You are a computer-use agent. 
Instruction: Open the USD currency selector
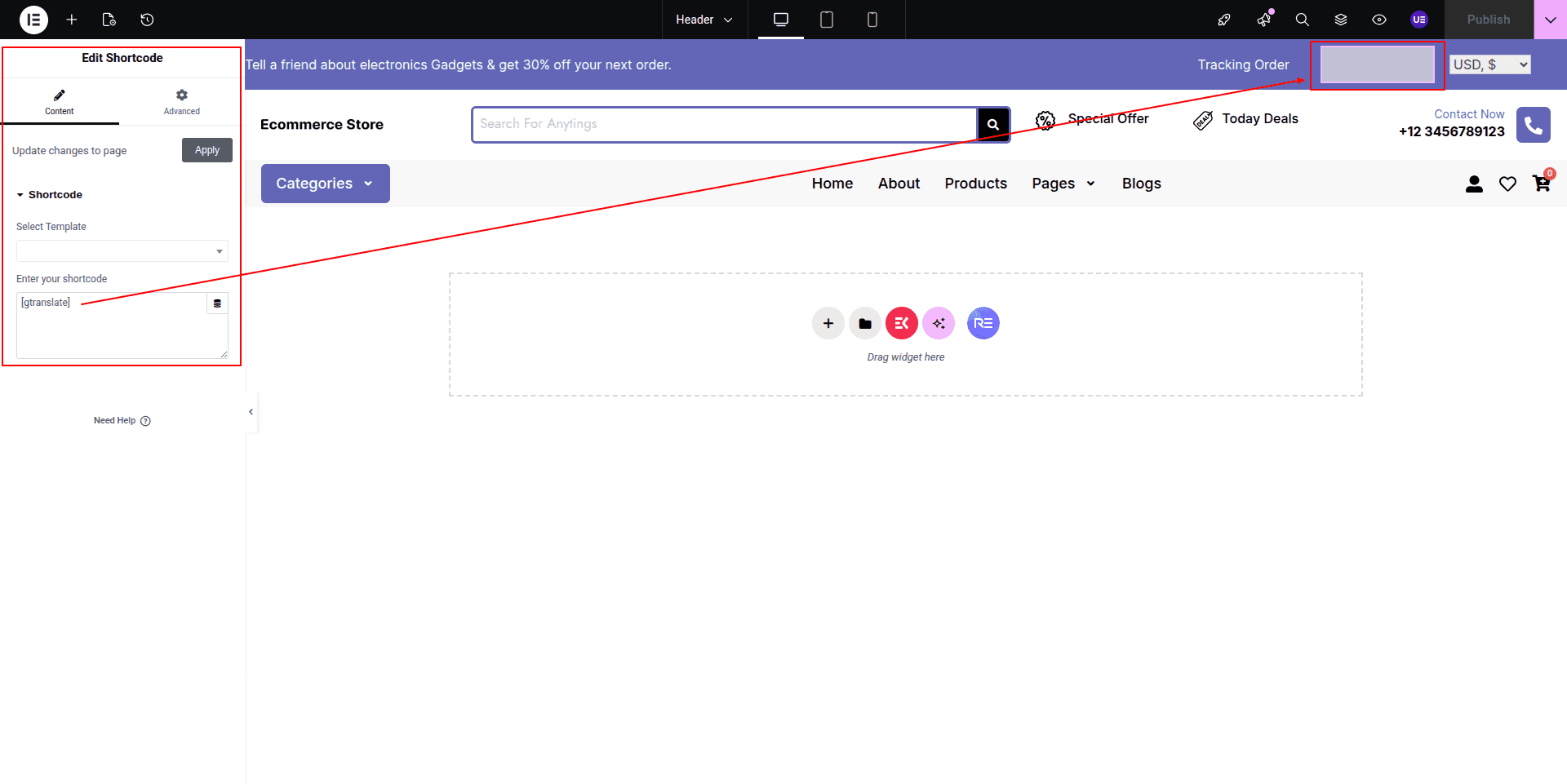pos(1489,64)
